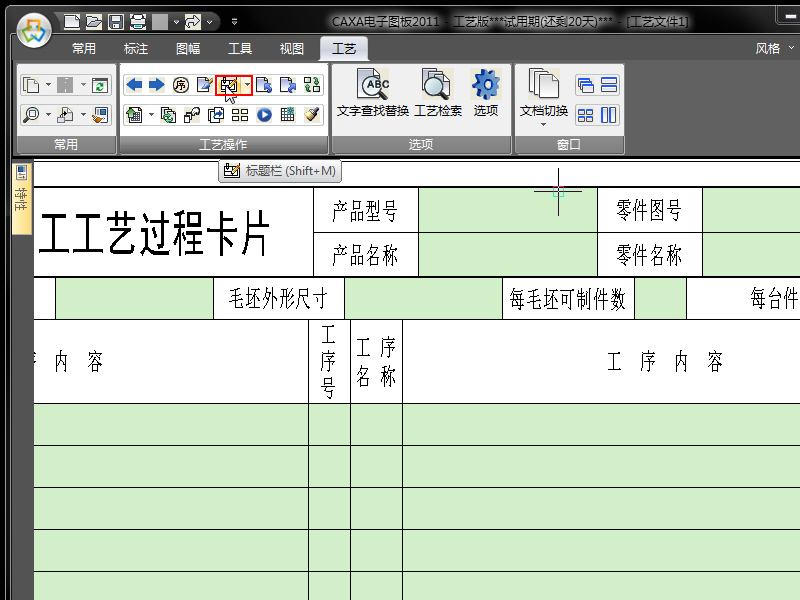Expand the arrow next to 标题栏 icon
Viewport: 800px width, 600px height.
pos(247,85)
